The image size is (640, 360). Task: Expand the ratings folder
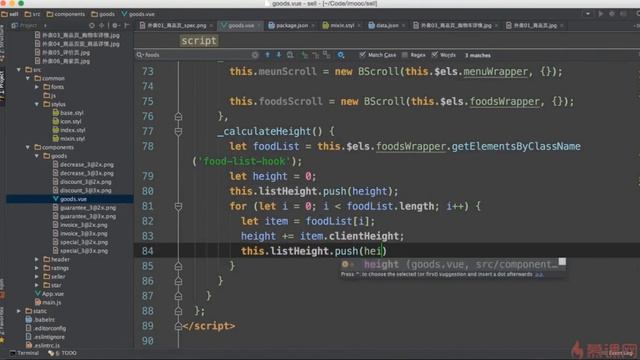[37, 268]
